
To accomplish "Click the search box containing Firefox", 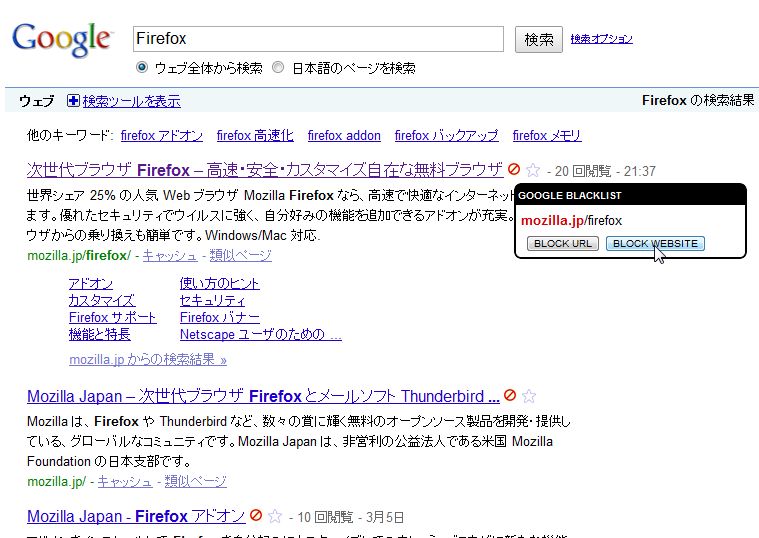I will coord(318,39).
